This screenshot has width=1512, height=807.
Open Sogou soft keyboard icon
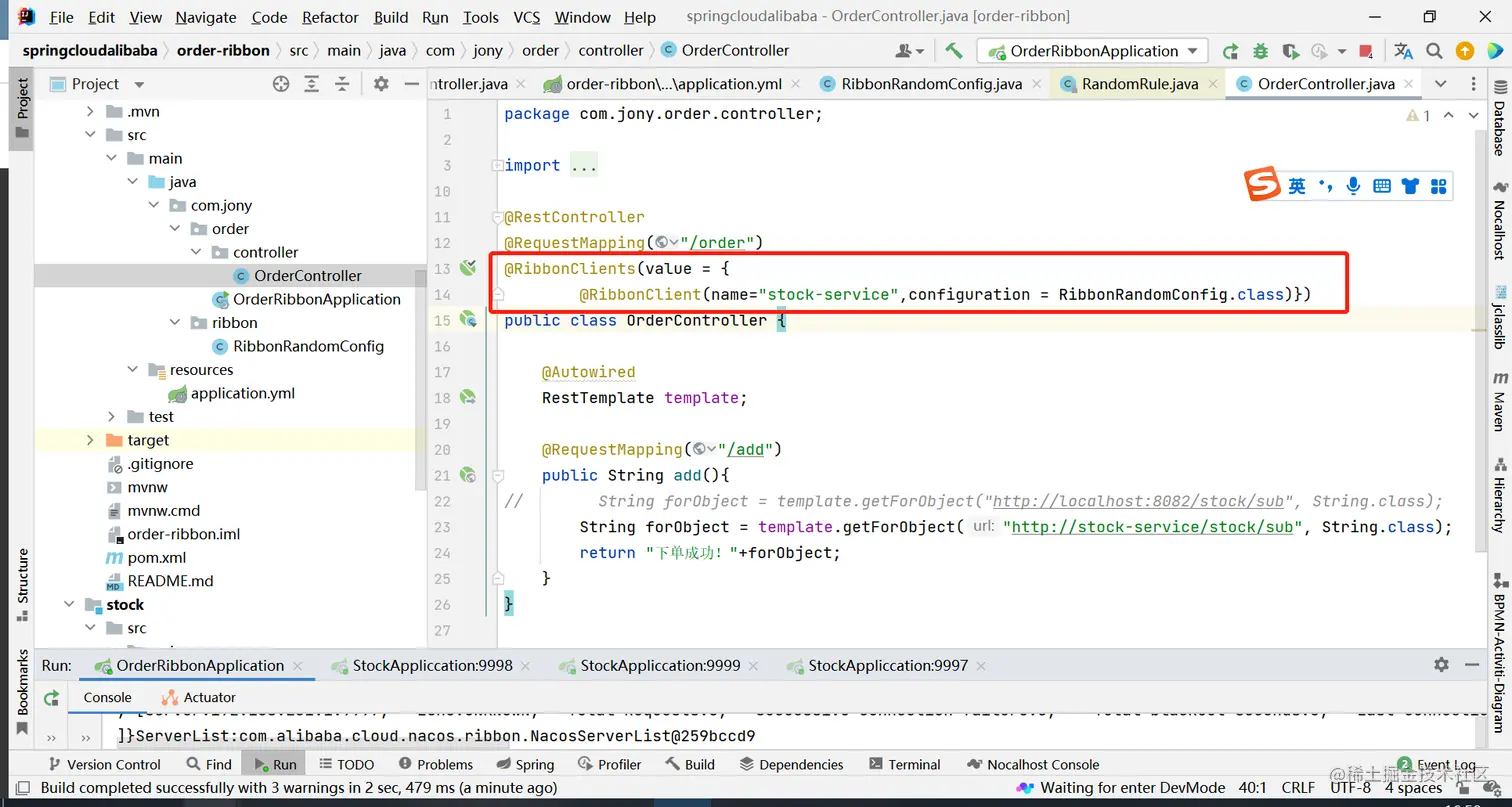coord(1382,186)
